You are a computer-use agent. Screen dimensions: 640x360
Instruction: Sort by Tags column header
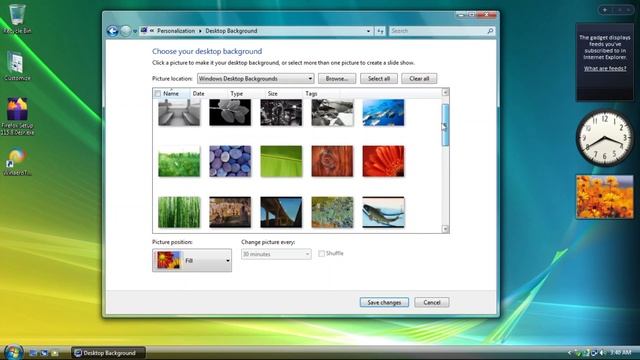[311, 94]
